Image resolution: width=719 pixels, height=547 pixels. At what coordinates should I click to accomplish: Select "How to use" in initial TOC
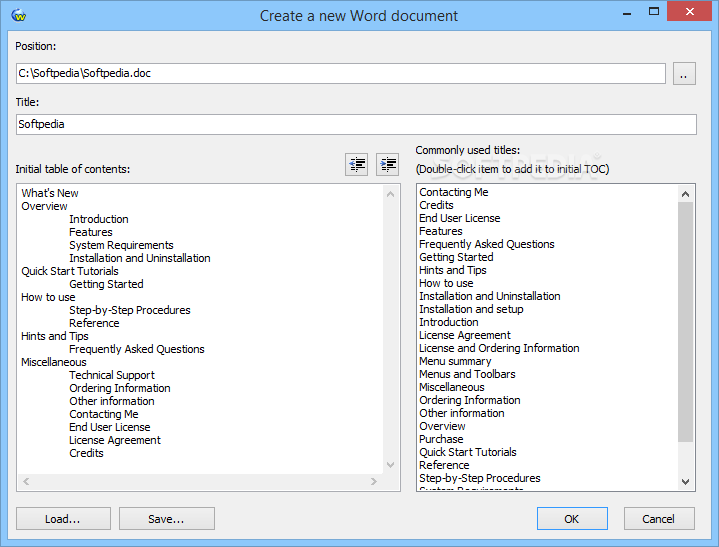[48, 297]
